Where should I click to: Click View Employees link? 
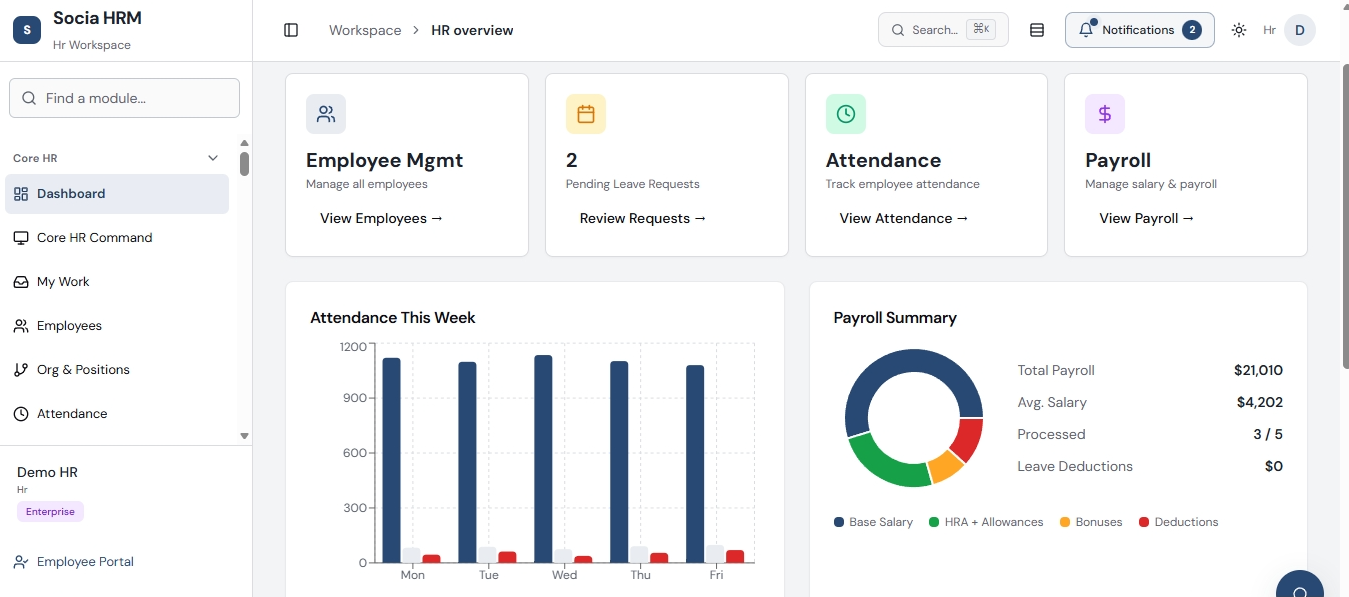point(381,218)
